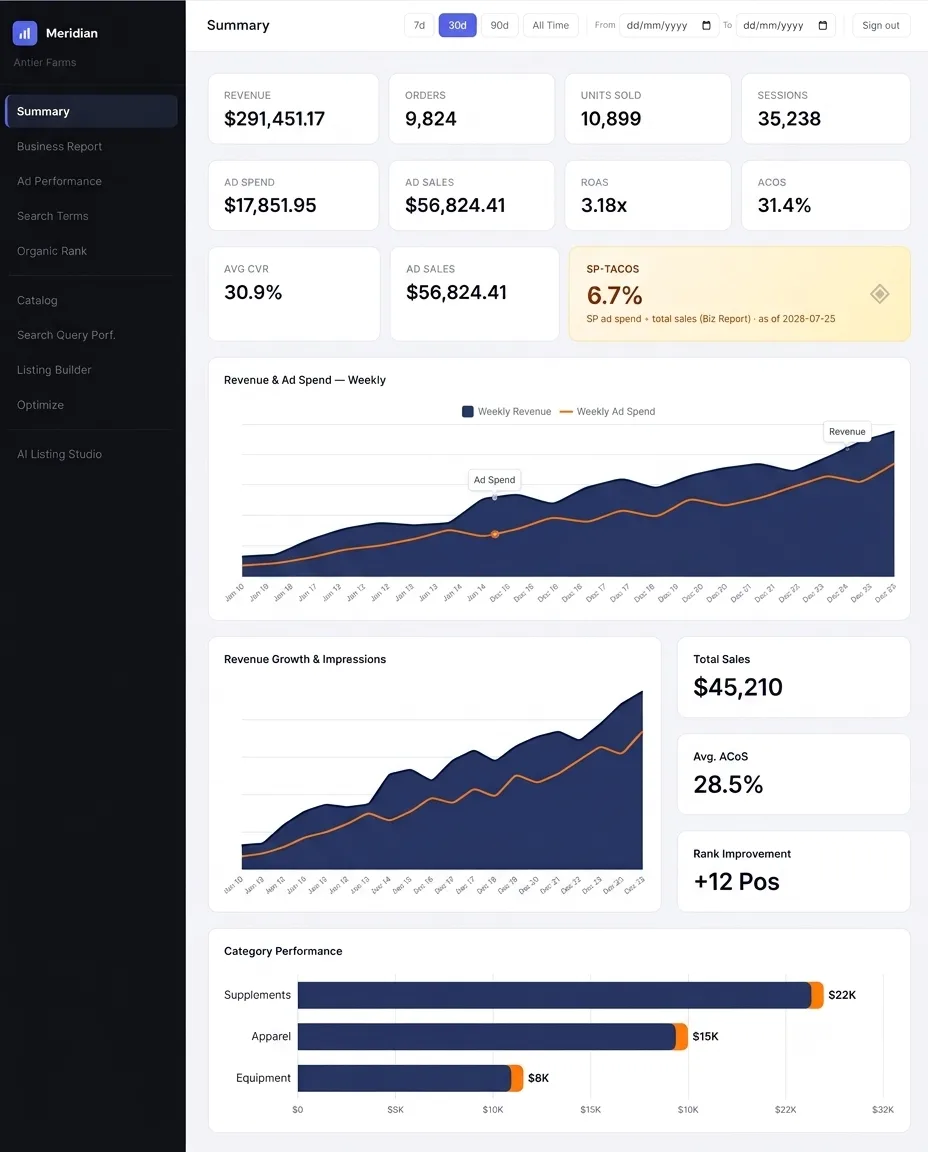Screen dimensions: 928x1152
Task: Click the Meridian bar-chart logo icon
Action: pyautogui.click(x=25, y=33)
